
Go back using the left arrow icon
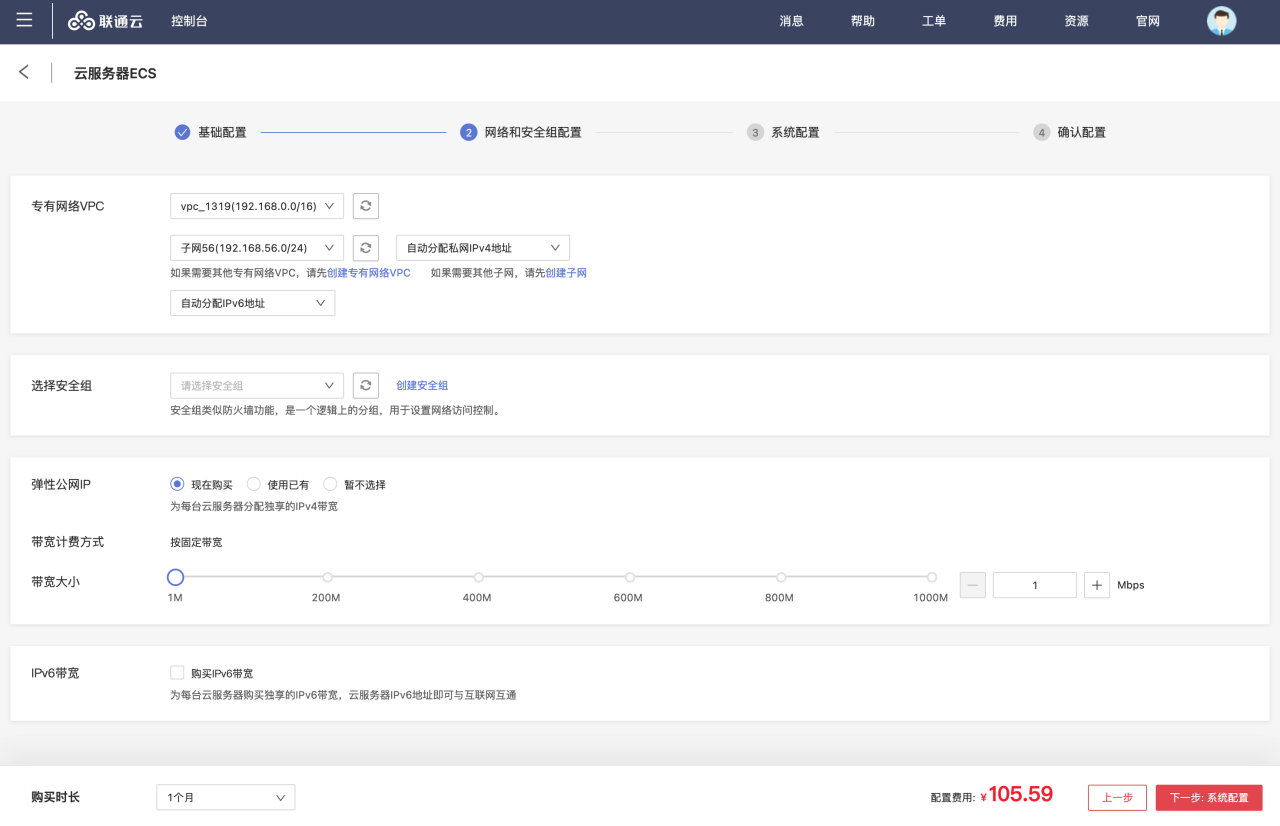pyautogui.click(x=24, y=73)
